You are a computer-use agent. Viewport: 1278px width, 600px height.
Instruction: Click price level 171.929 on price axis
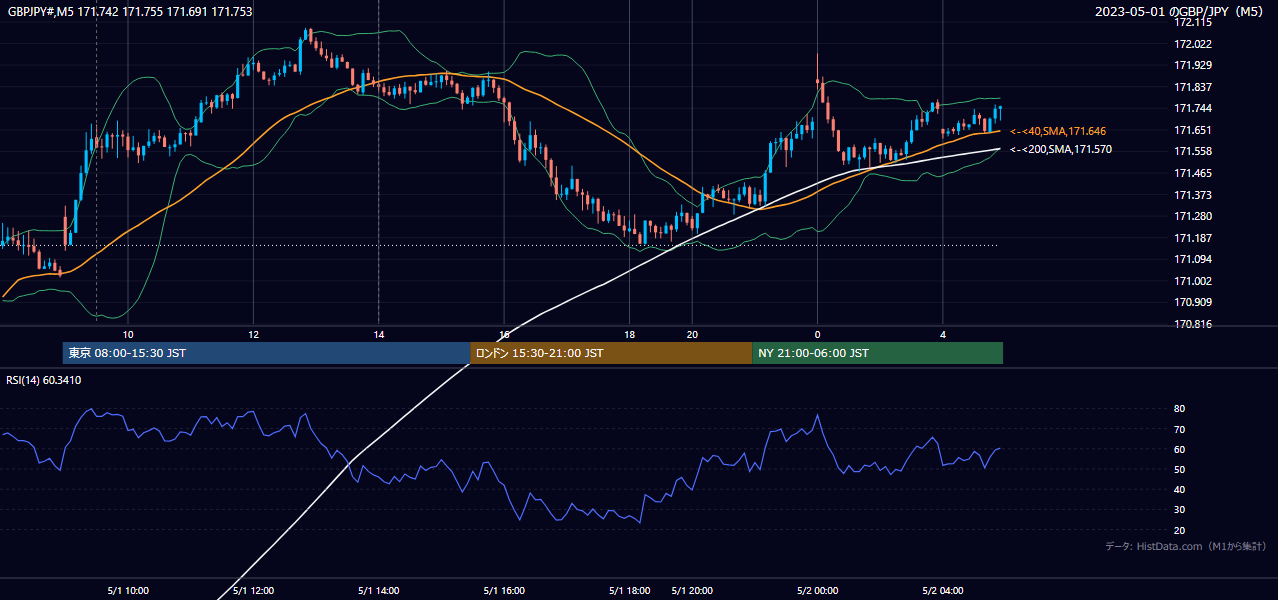pos(1194,65)
